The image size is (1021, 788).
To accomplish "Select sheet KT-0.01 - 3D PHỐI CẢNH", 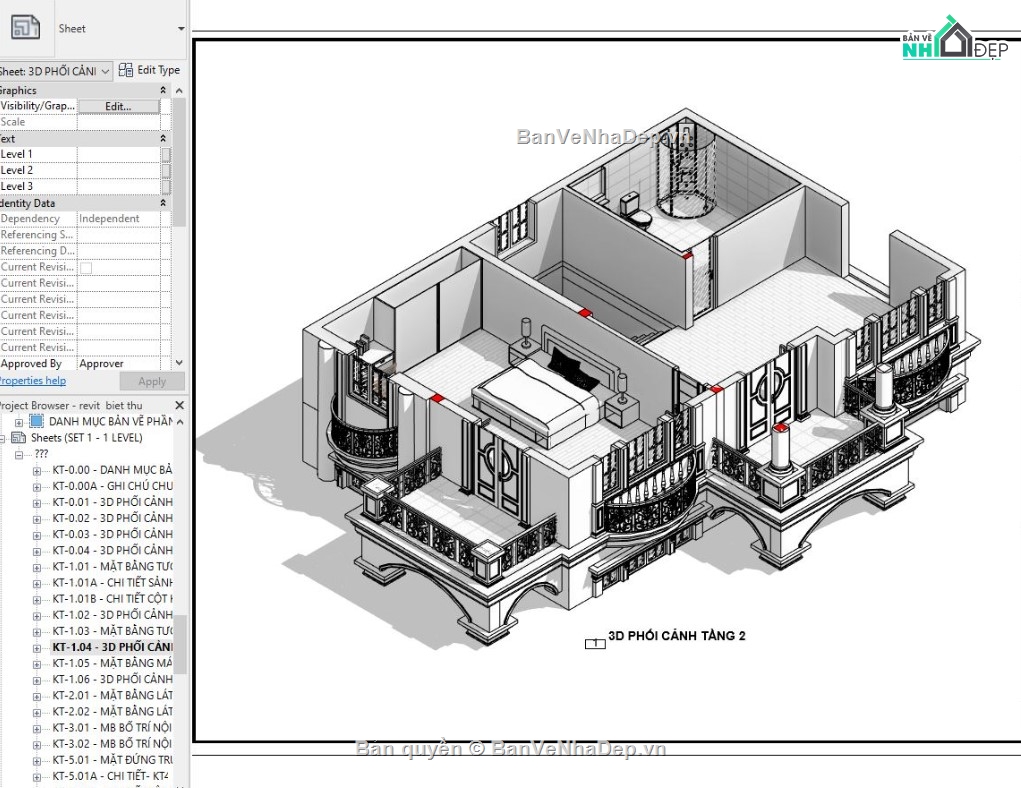I will pos(113,502).
